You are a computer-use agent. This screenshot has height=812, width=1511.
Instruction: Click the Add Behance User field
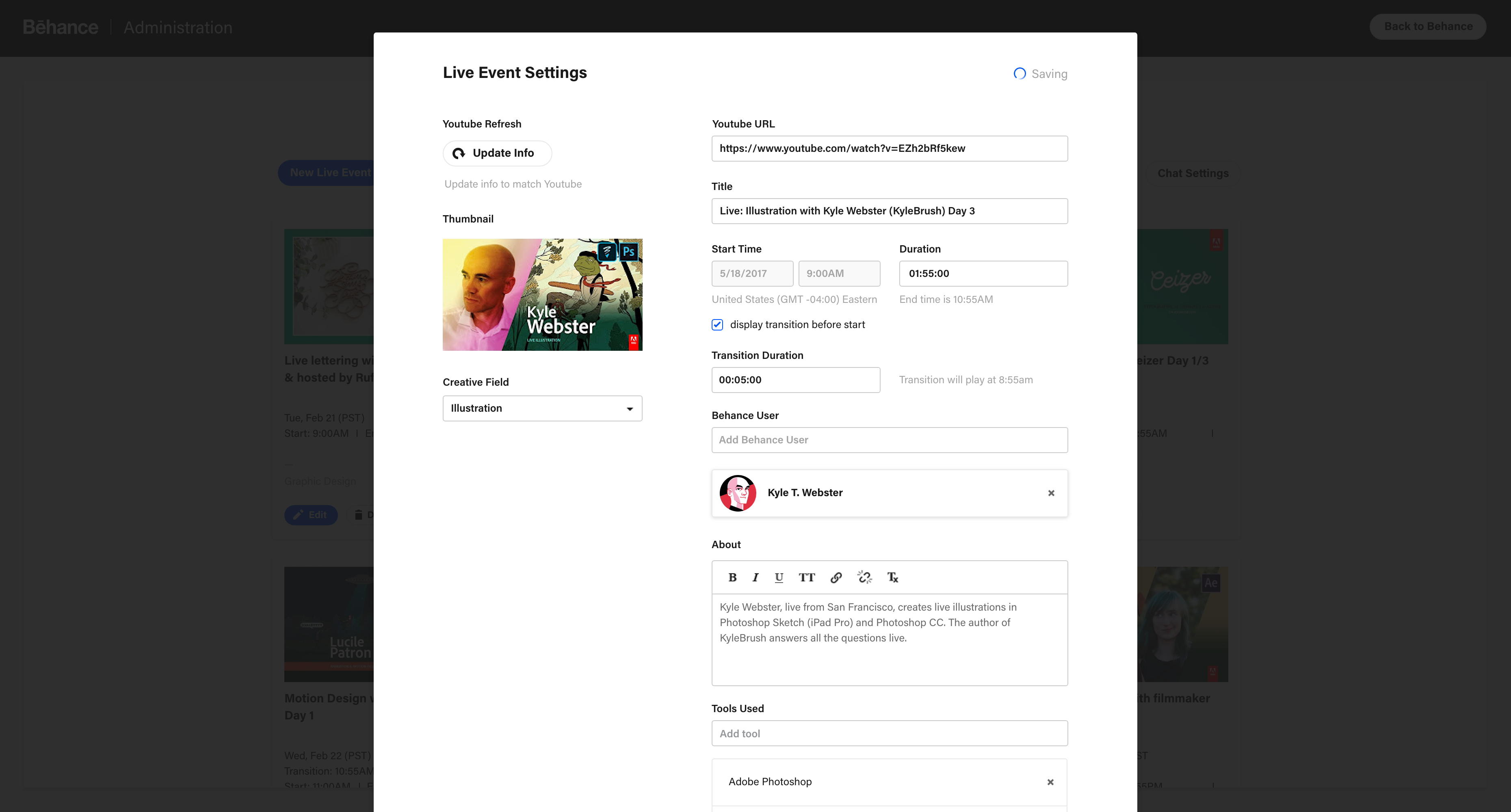[x=889, y=440]
